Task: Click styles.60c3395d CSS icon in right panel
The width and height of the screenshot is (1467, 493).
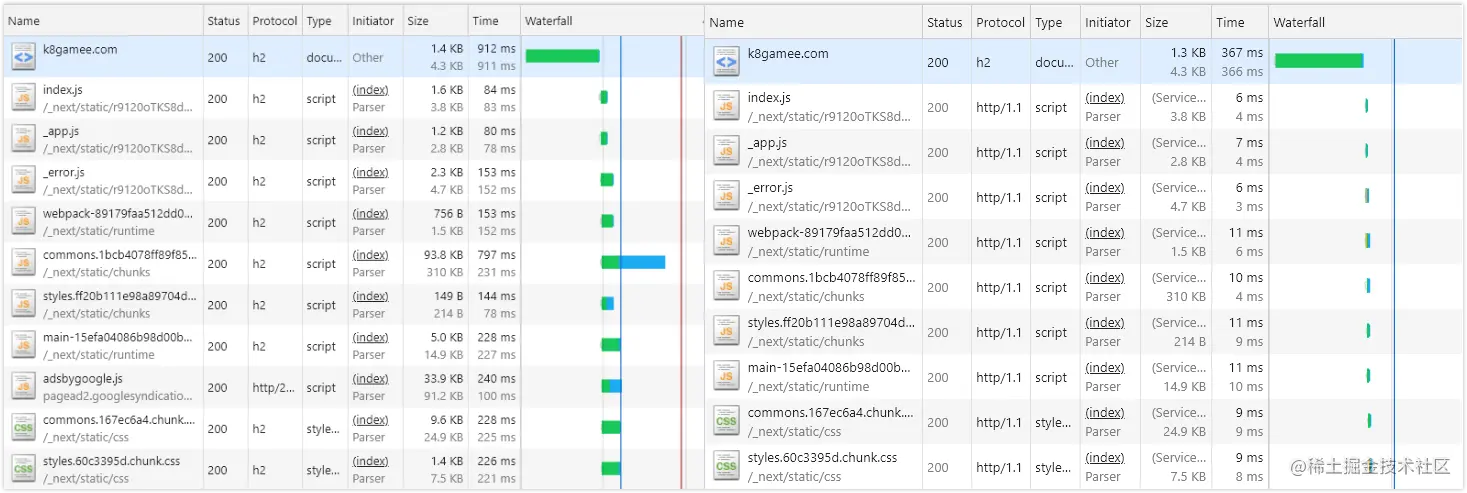Action: click(726, 467)
